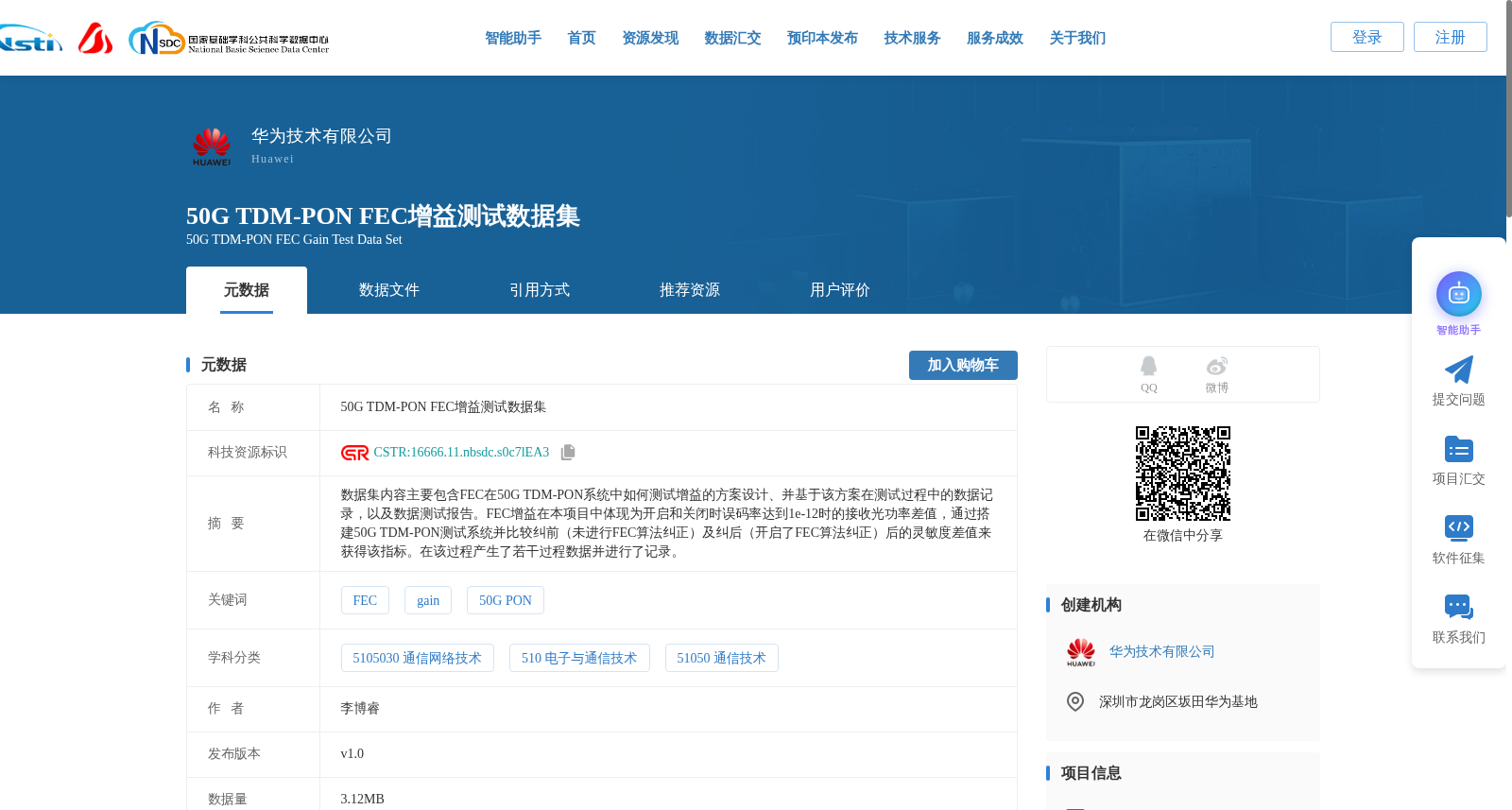Share via the 微博 icon
Viewport: 1512px width, 810px height.
coord(1216,366)
